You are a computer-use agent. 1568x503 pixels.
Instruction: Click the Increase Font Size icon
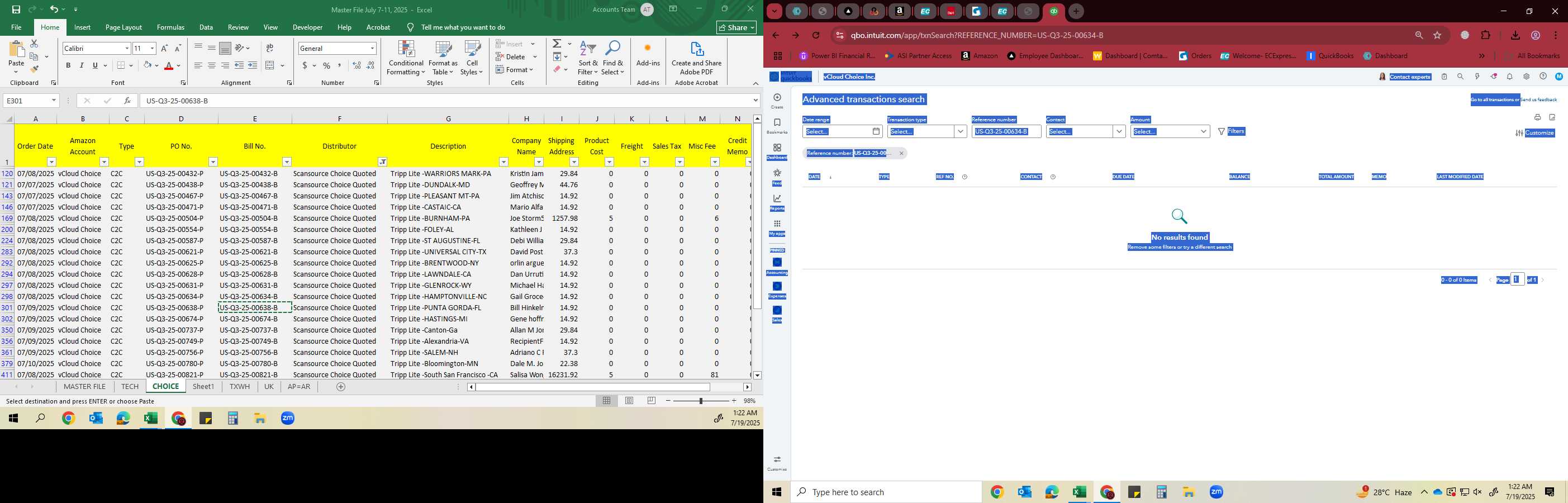(x=164, y=48)
